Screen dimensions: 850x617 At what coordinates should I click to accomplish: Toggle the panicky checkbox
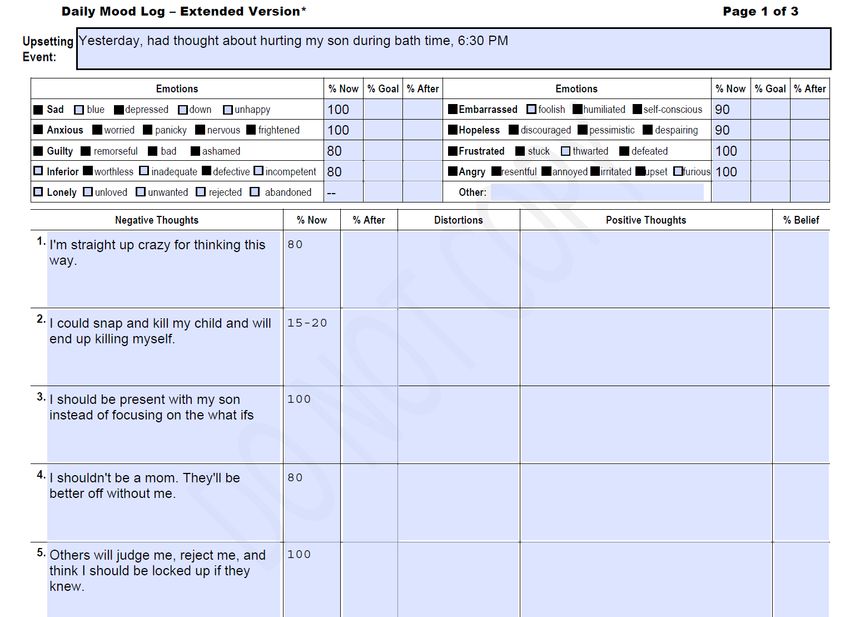coord(147,130)
